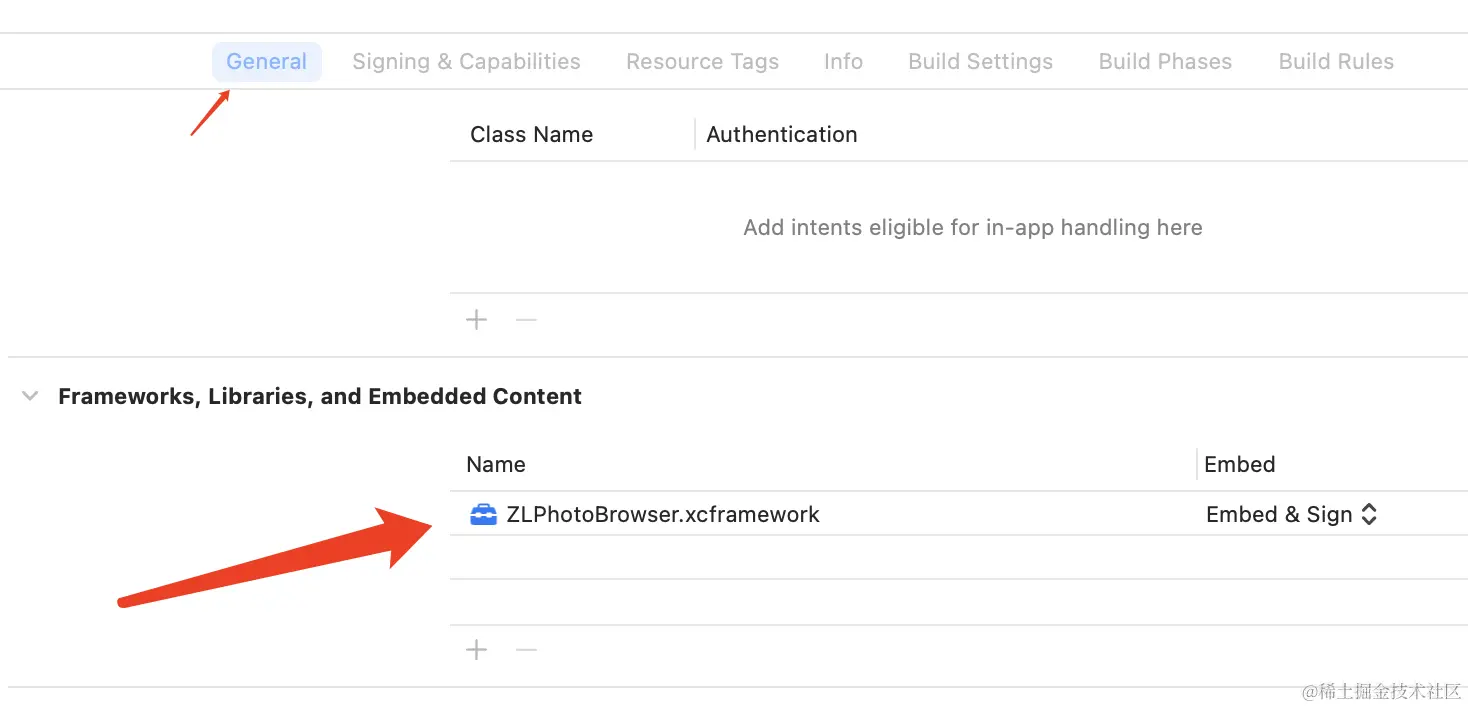Viewport: 1468px width, 708px height.
Task: Add a framework with the plus button
Action: tap(477, 650)
